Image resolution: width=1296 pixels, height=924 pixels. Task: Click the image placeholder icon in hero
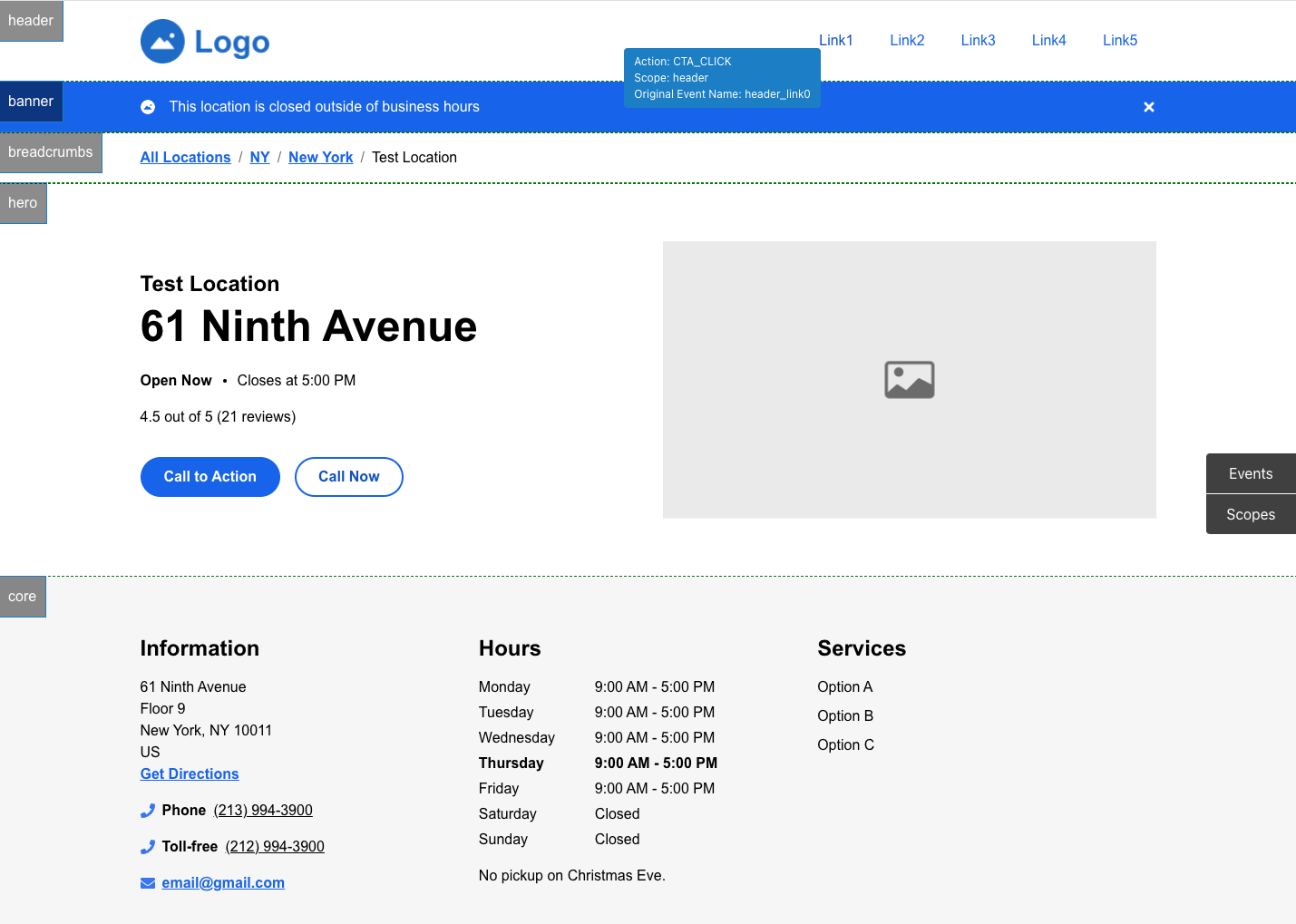coord(910,380)
